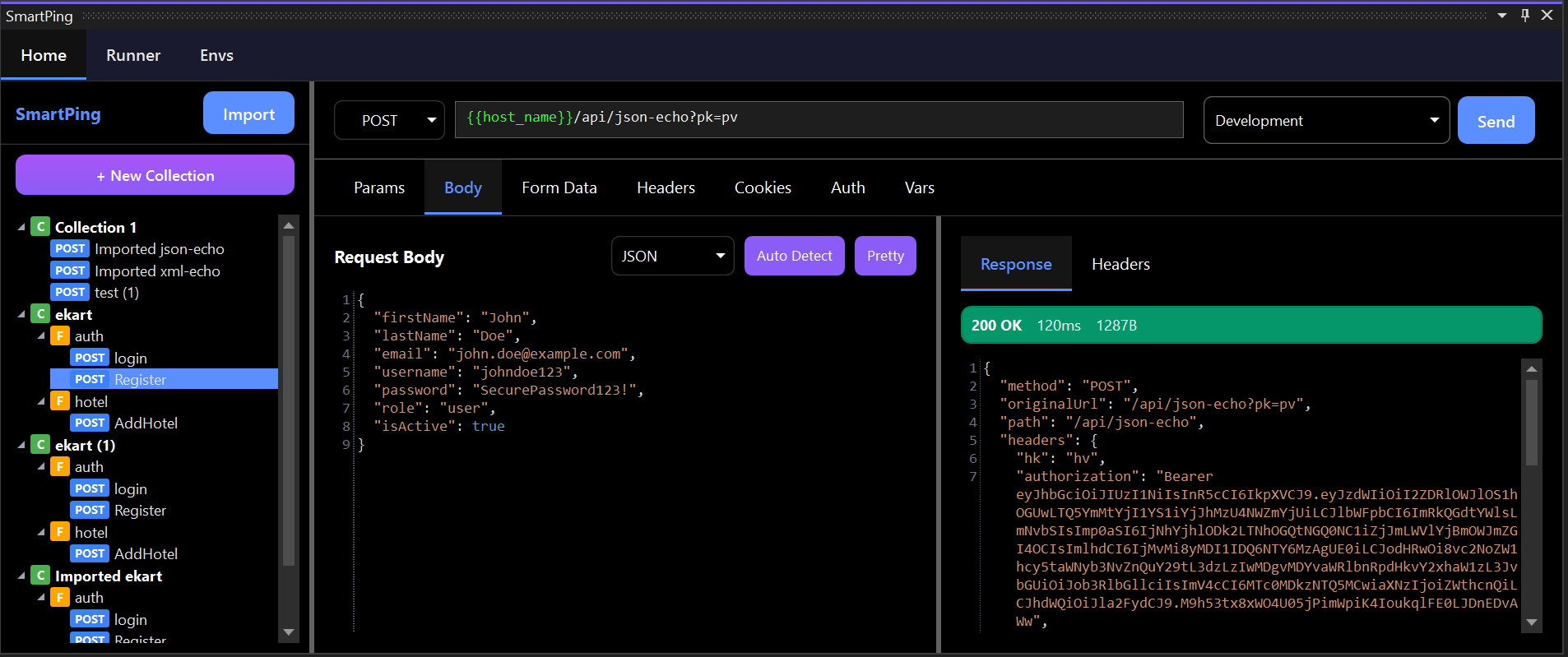Click the Pretty format button
The width and height of the screenshot is (1568, 657).
885,256
